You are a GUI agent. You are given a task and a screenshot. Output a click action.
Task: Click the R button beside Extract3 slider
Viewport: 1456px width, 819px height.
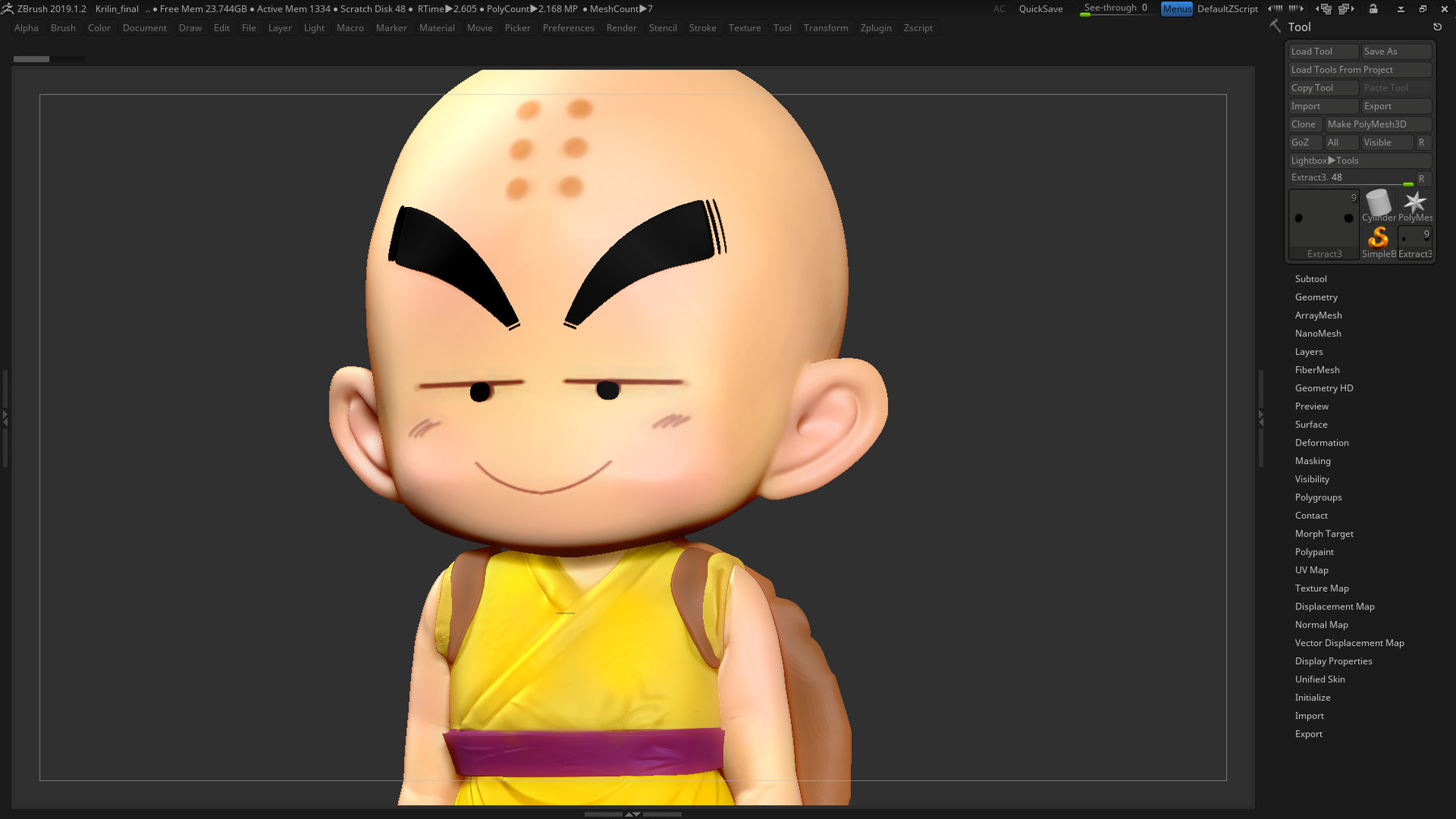1423,179
